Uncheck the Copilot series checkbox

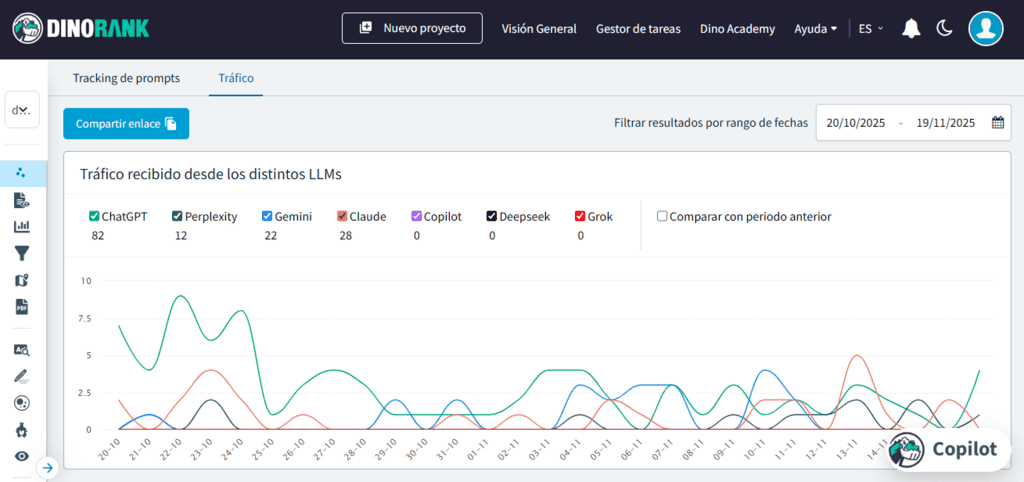pos(416,217)
